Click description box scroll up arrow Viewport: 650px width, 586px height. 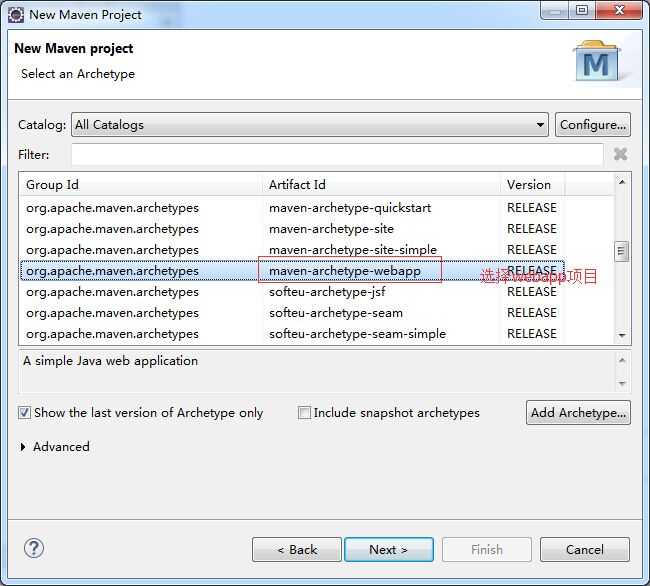pos(622,360)
